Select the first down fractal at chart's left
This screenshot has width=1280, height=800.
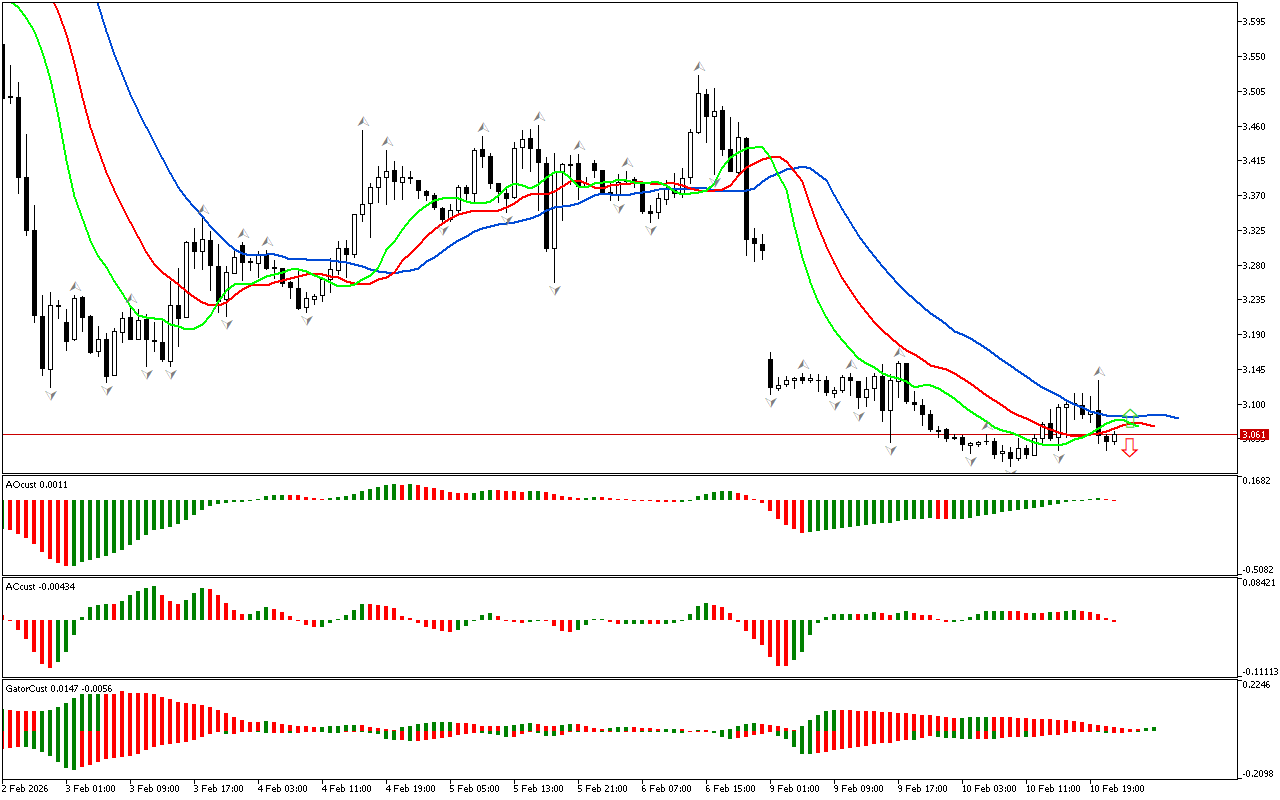(x=50, y=395)
